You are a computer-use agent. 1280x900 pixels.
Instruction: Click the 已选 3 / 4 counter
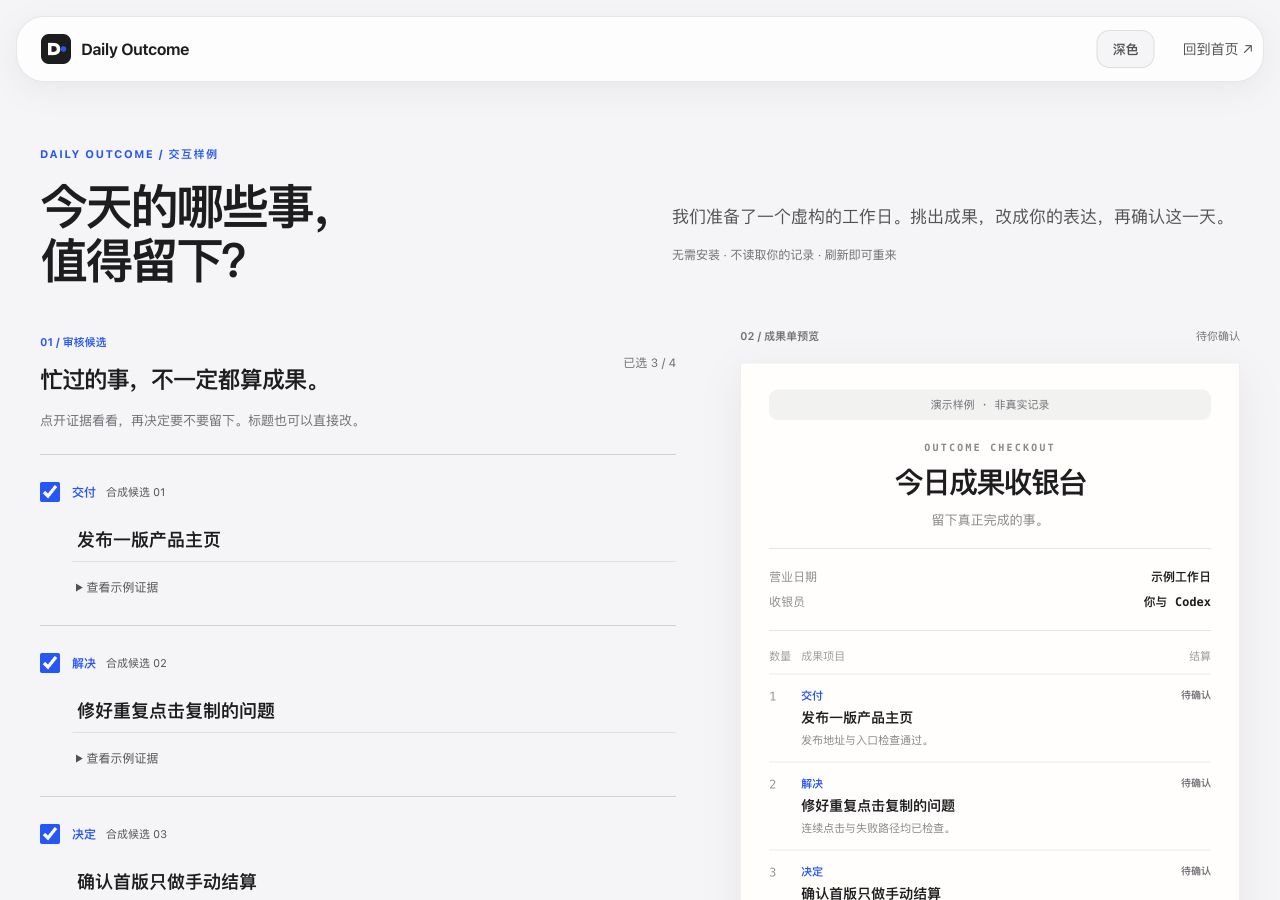[x=650, y=363]
